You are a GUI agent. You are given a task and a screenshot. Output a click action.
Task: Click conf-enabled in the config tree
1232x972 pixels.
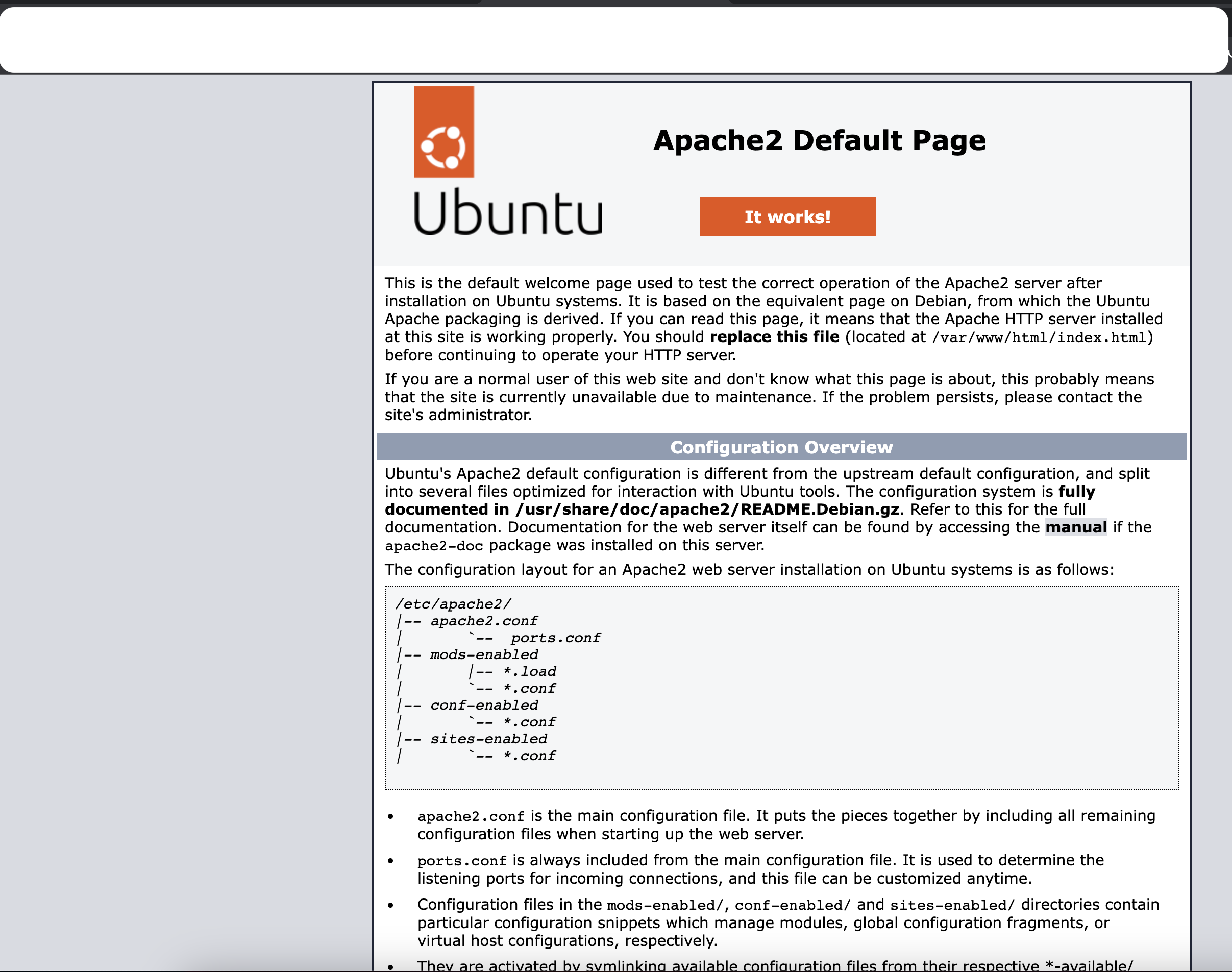(484, 705)
